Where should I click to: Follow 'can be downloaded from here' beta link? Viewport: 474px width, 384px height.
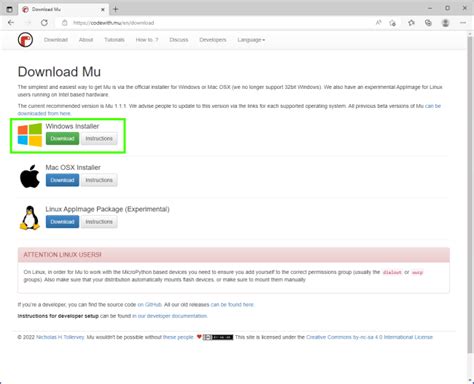point(44,113)
